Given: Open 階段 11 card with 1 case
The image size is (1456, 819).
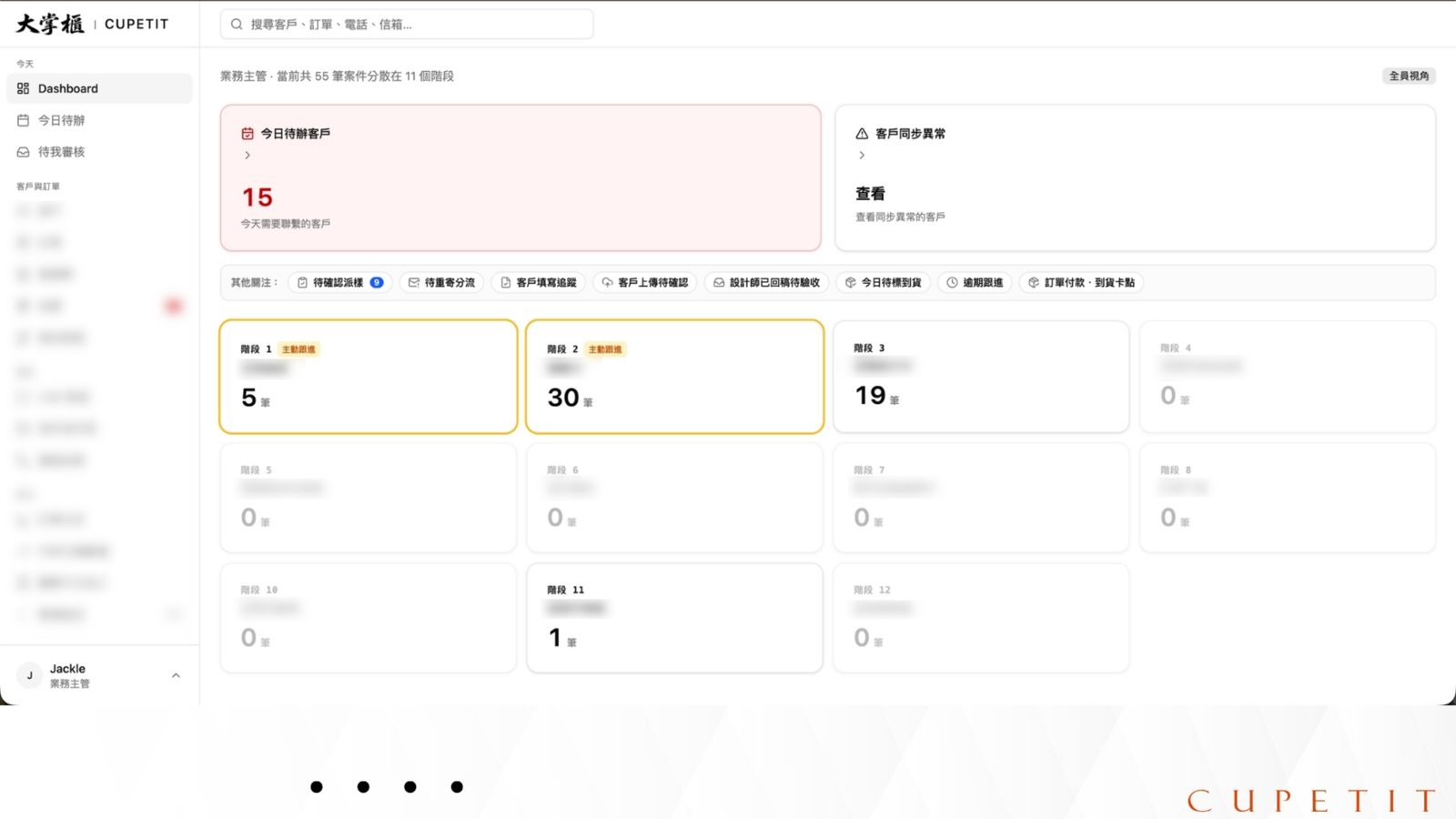Looking at the screenshot, I should click(x=675, y=618).
